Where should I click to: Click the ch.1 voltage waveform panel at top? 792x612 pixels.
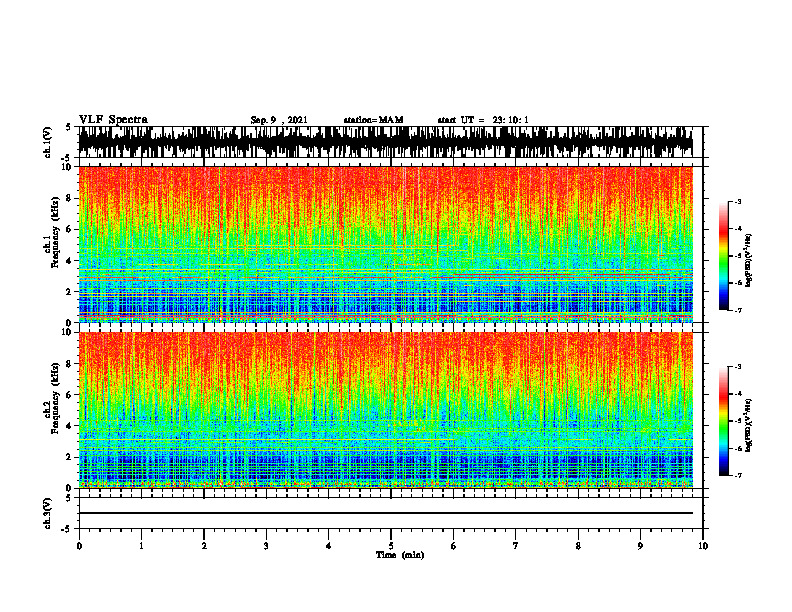point(385,142)
